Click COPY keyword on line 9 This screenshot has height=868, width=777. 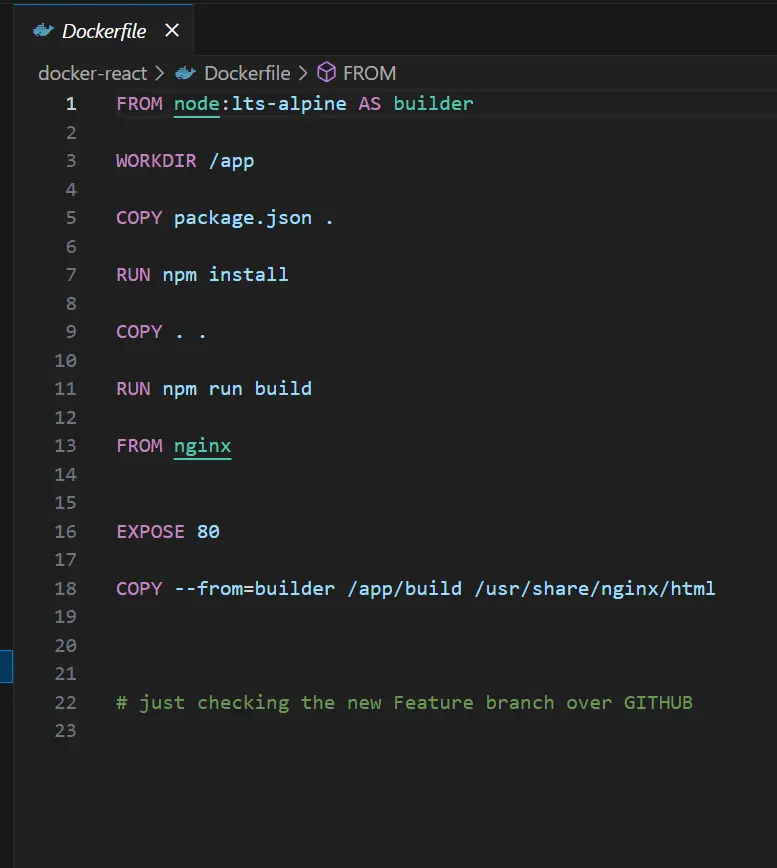tap(139, 332)
